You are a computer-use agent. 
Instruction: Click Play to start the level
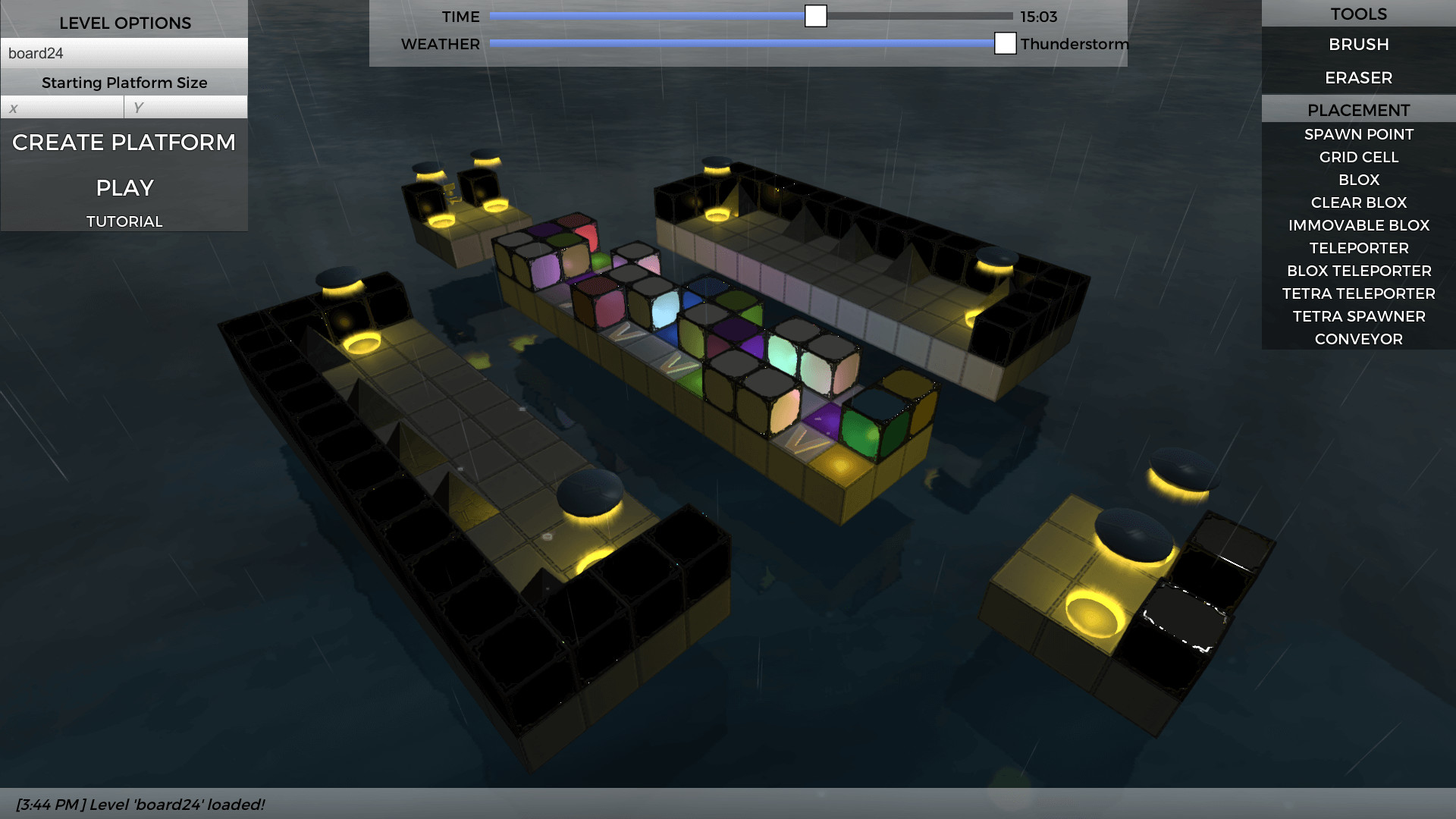pos(124,187)
